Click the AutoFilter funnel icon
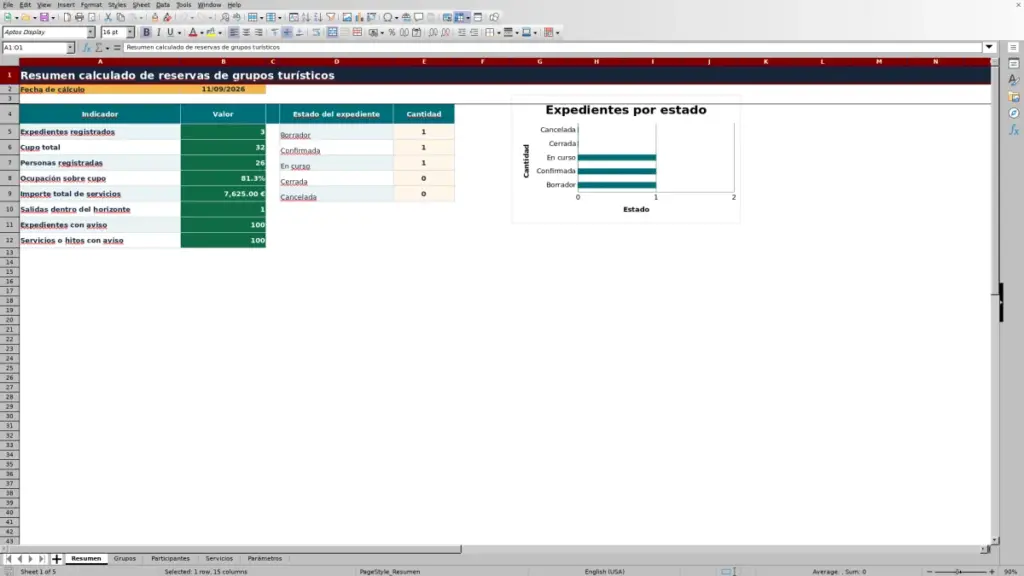1024x576 pixels. pyautogui.click(x=331, y=17)
